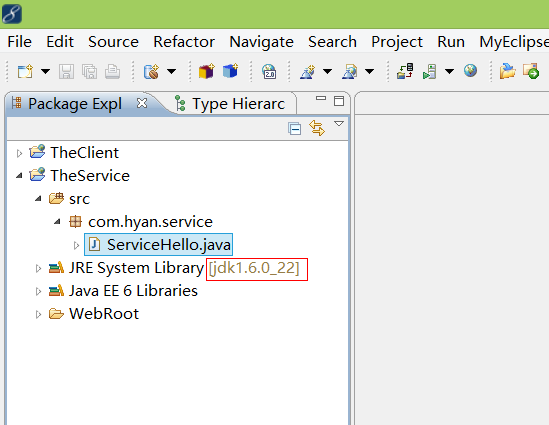The height and width of the screenshot is (425, 549).
Task: Click the Type Hierarchy tab icon
Action: [180, 103]
